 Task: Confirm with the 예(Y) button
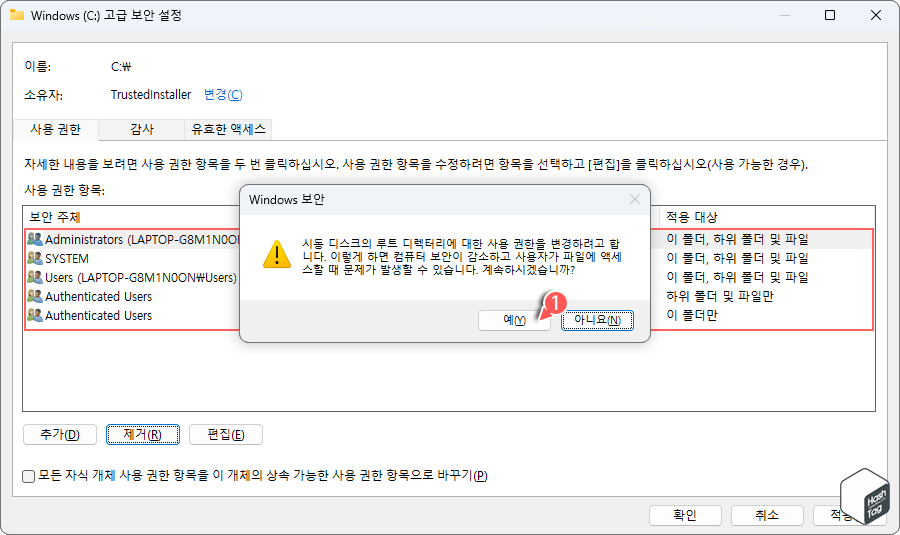pos(514,320)
